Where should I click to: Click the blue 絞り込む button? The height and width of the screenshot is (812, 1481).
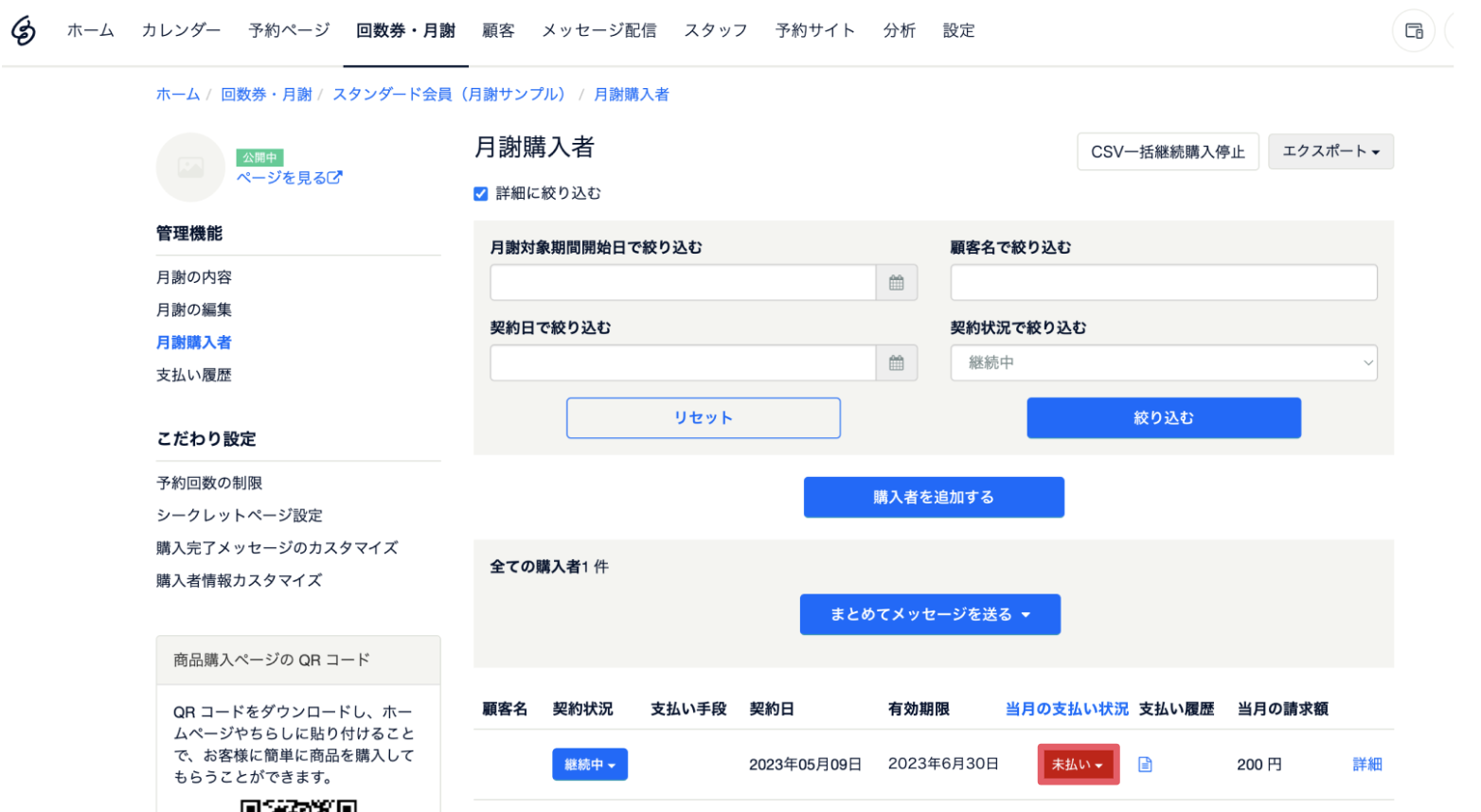coord(1164,418)
